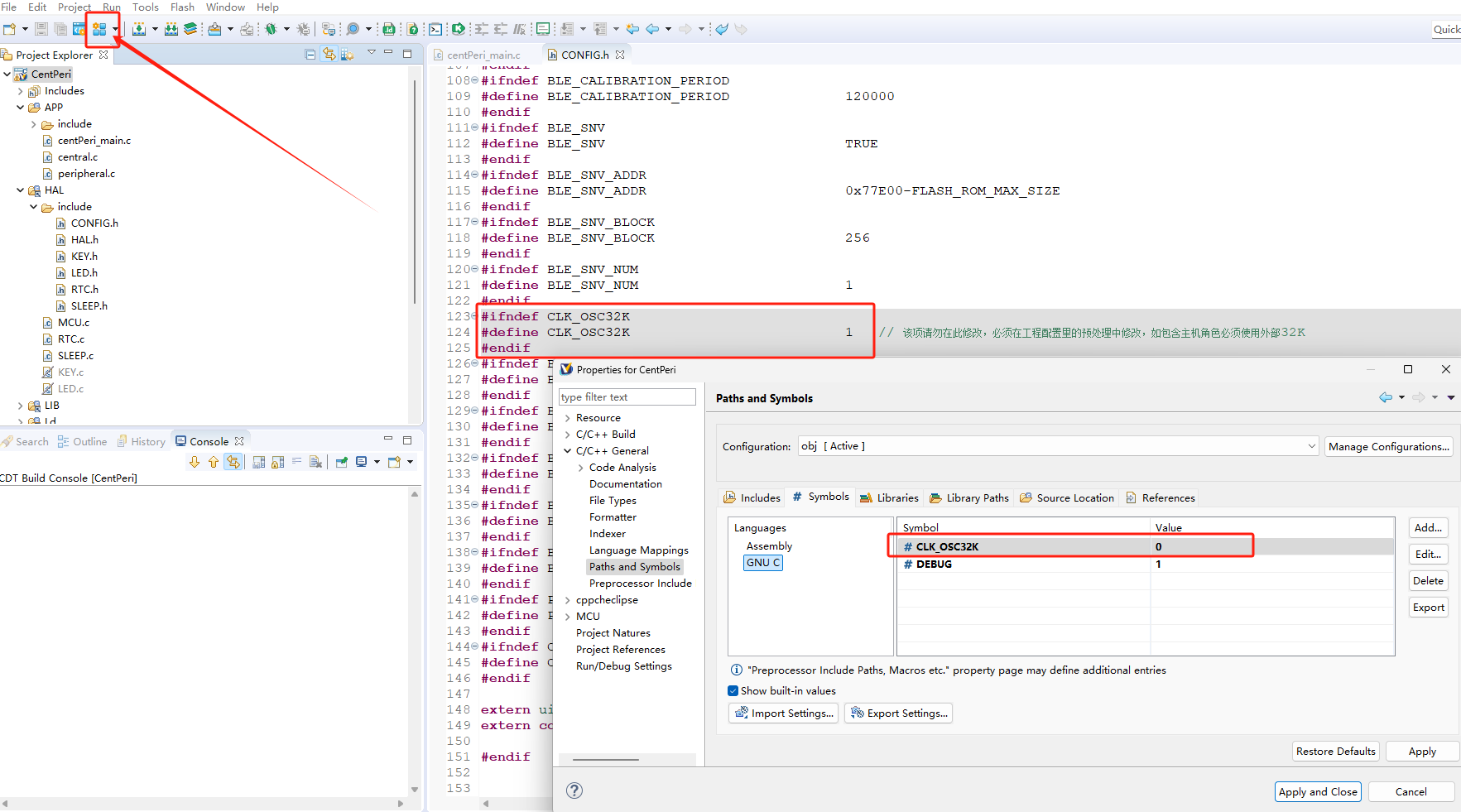
Task: Select Paths and Symbols in Properties tree
Action: [x=634, y=567]
